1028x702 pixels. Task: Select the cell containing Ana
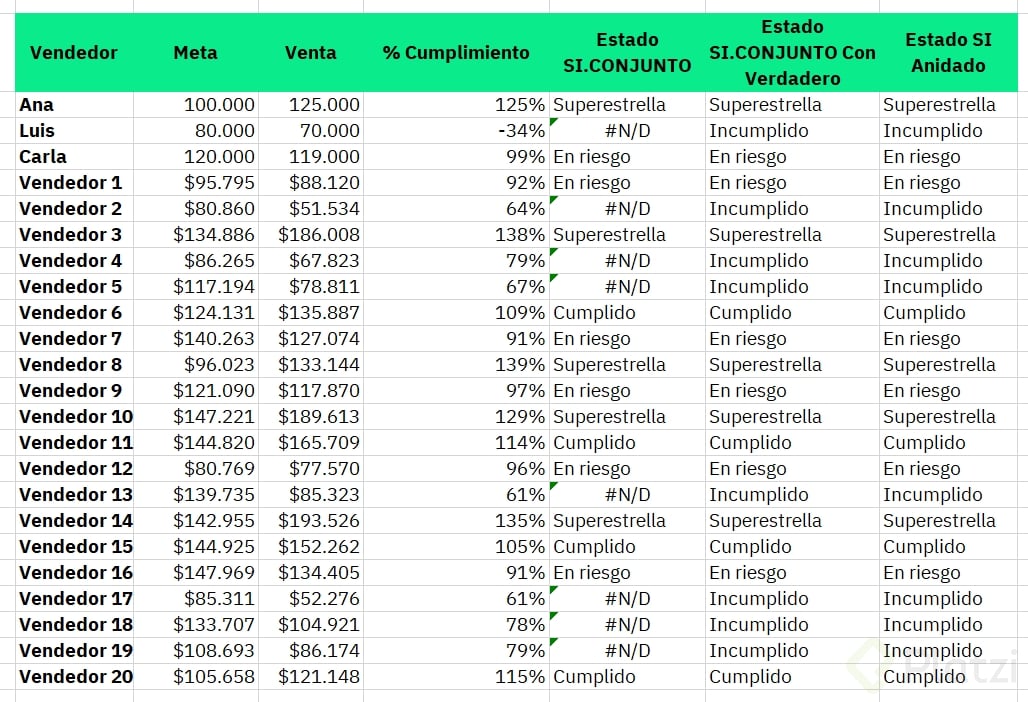click(74, 105)
